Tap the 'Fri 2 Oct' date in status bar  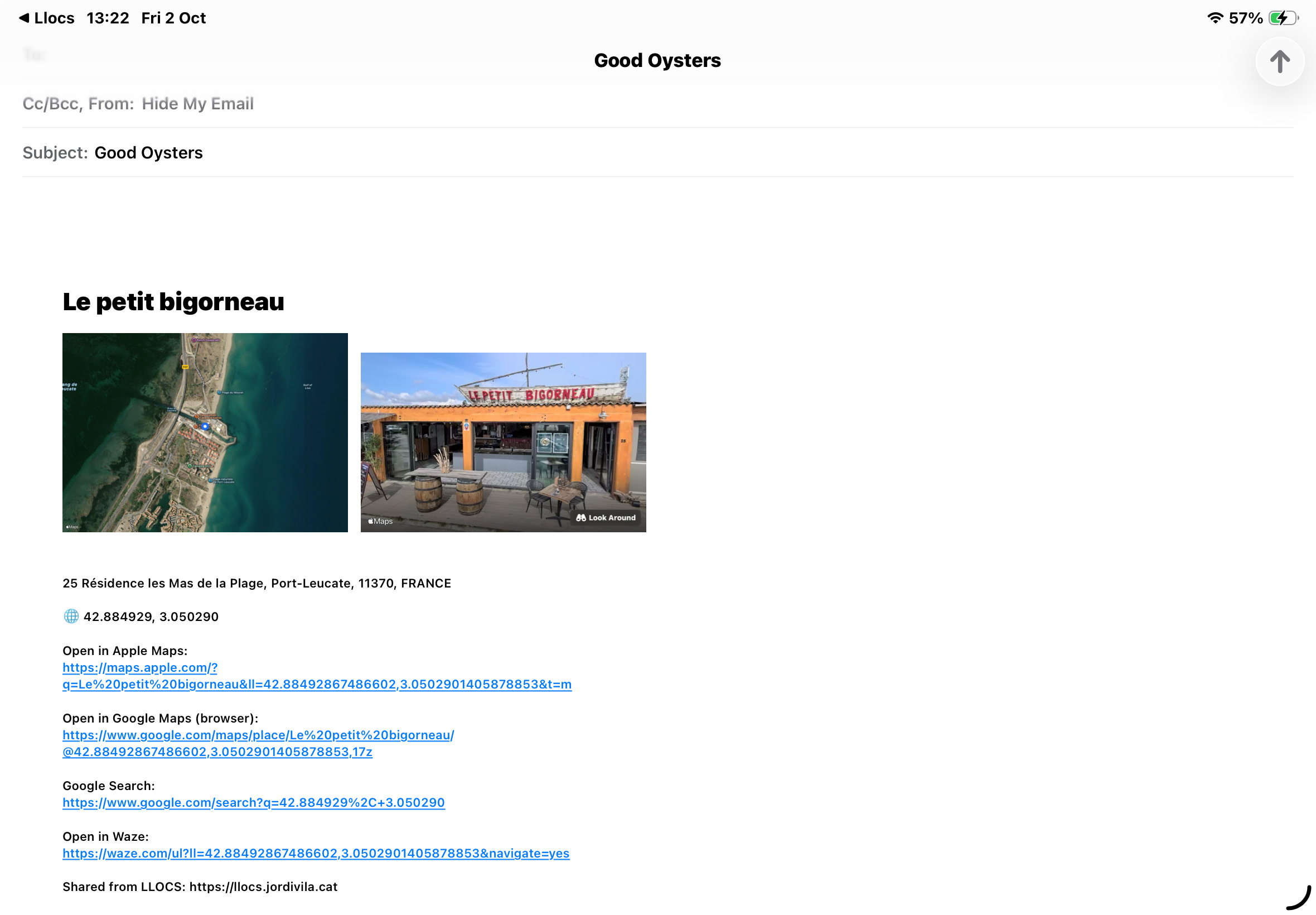click(173, 18)
